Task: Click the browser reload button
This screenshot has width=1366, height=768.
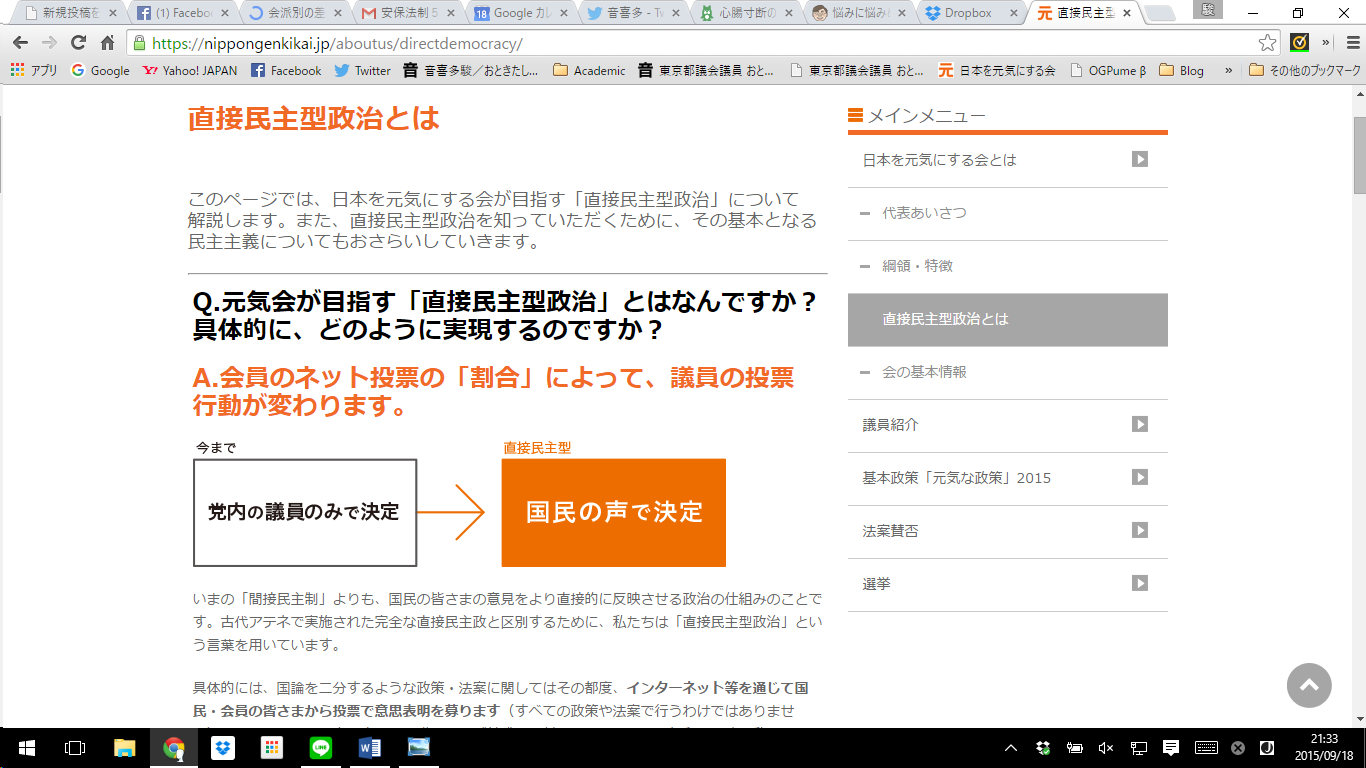Action: (x=78, y=43)
